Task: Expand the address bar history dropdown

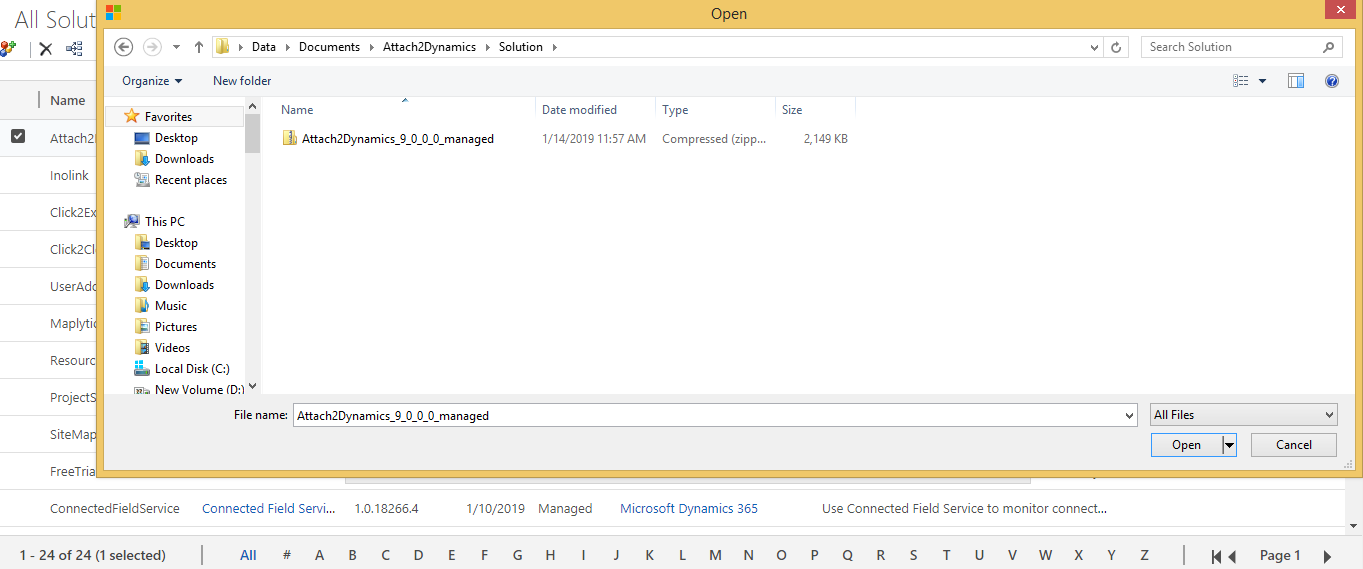Action: pyautogui.click(x=1095, y=47)
